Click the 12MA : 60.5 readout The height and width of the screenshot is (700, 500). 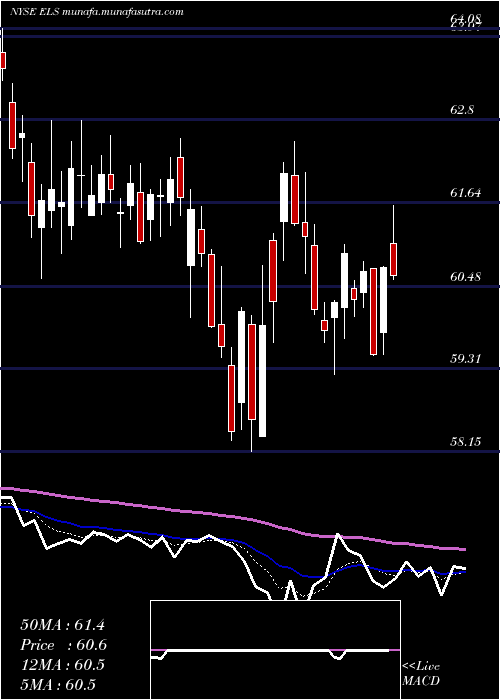pos(62,665)
